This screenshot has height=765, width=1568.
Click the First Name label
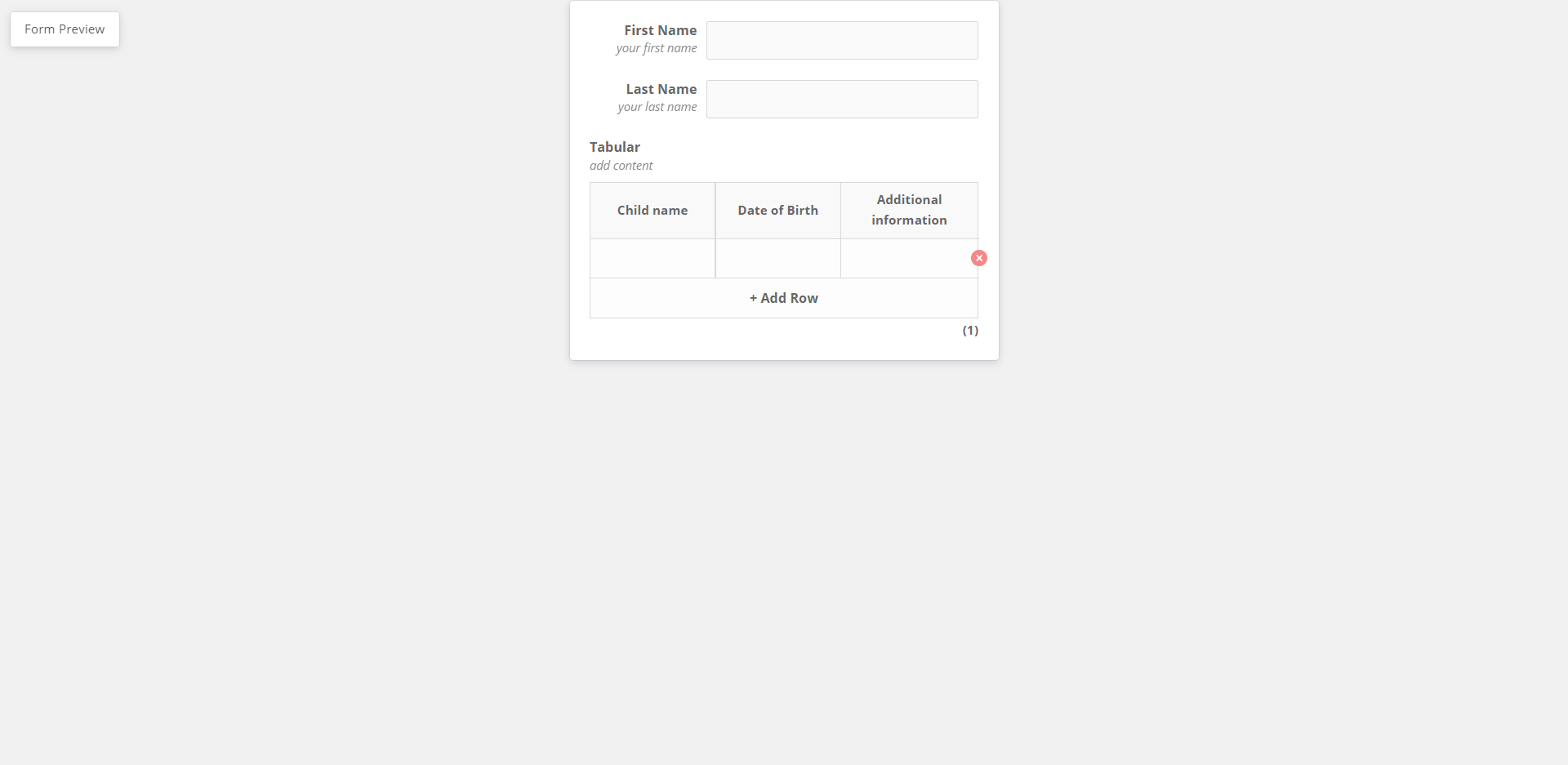point(661,30)
